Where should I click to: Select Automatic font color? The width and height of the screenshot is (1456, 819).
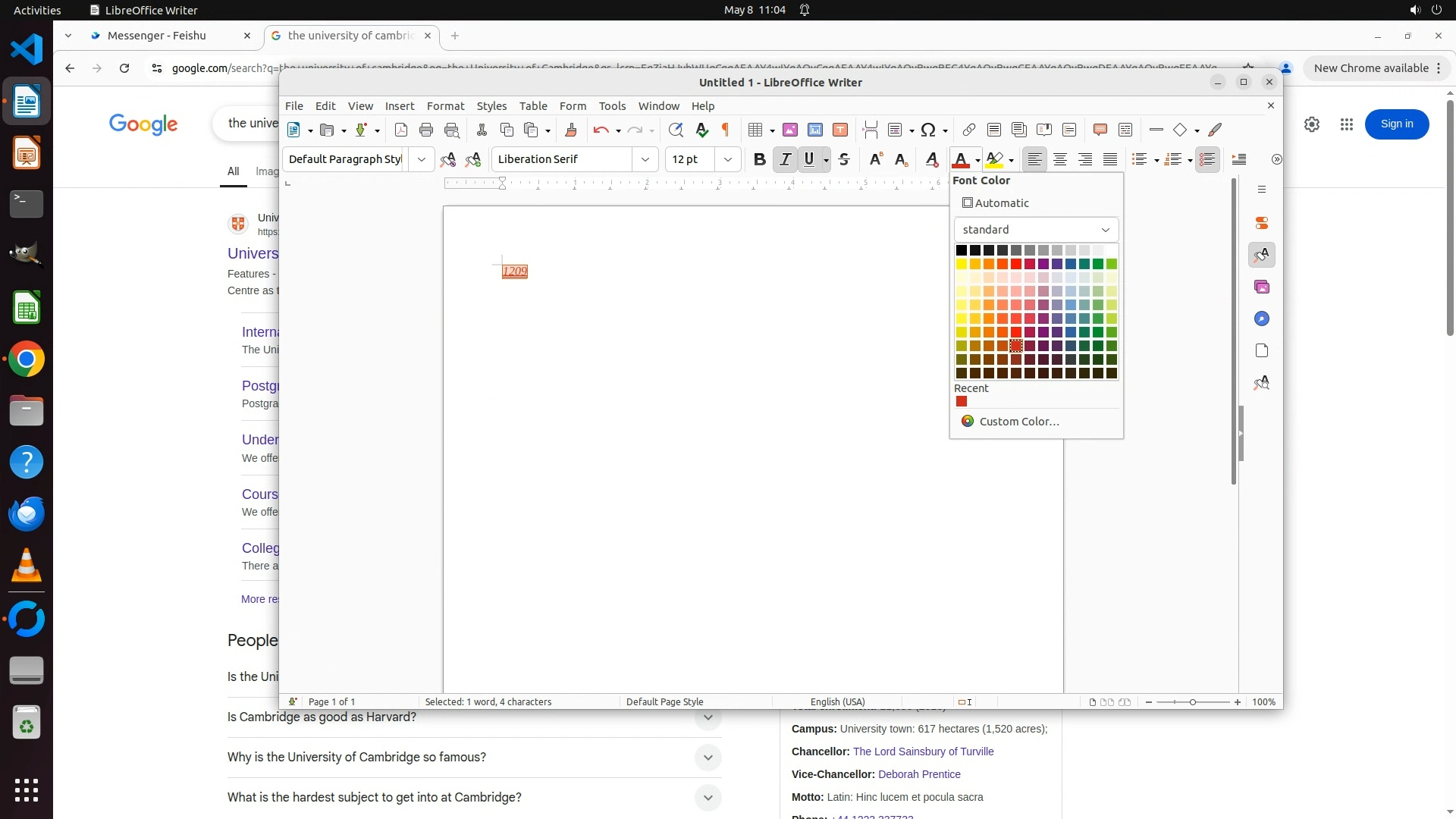996,203
